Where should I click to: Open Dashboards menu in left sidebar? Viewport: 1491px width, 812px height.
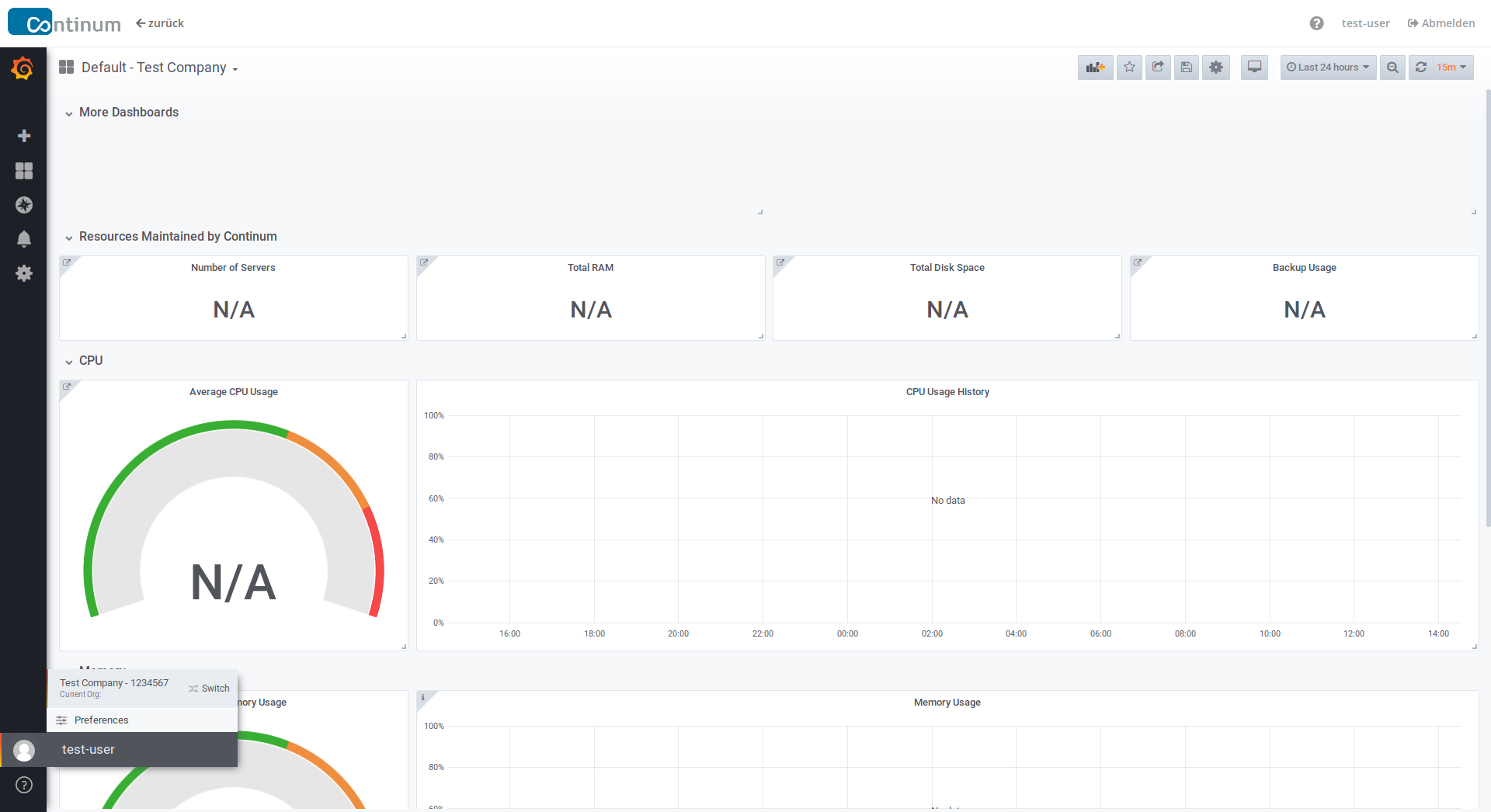tap(24, 171)
